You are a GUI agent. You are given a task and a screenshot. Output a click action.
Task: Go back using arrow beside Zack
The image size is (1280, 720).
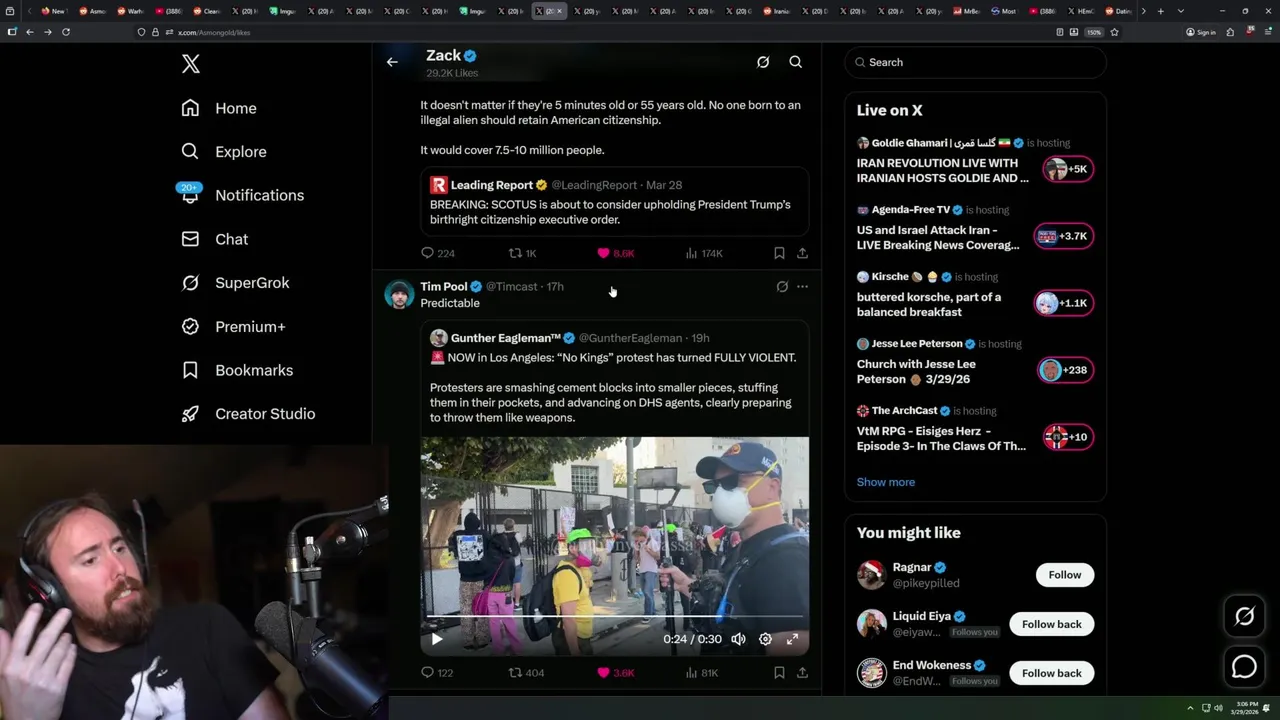(x=392, y=62)
